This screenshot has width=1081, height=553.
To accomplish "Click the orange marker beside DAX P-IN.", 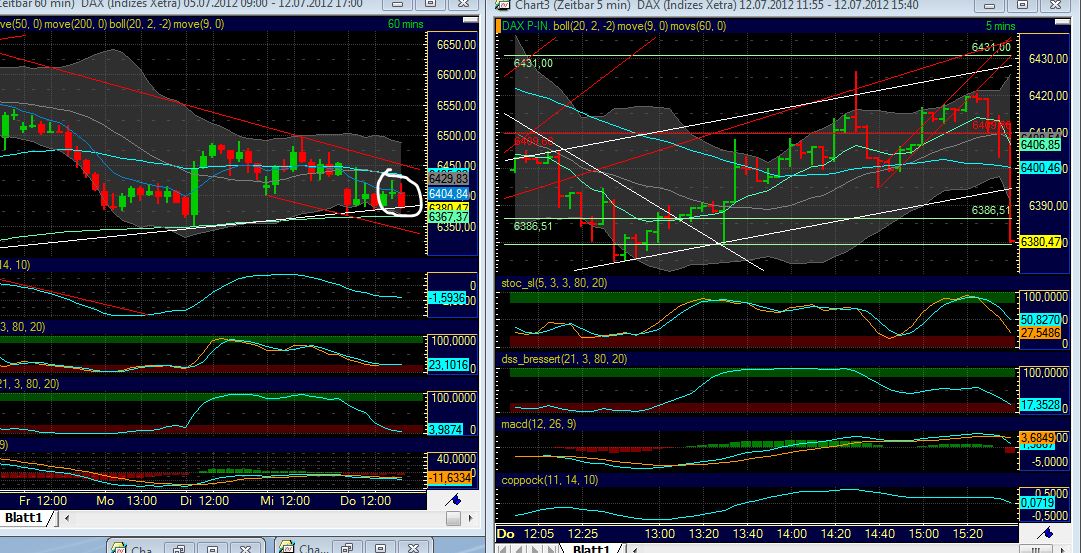I will point(498,26).
